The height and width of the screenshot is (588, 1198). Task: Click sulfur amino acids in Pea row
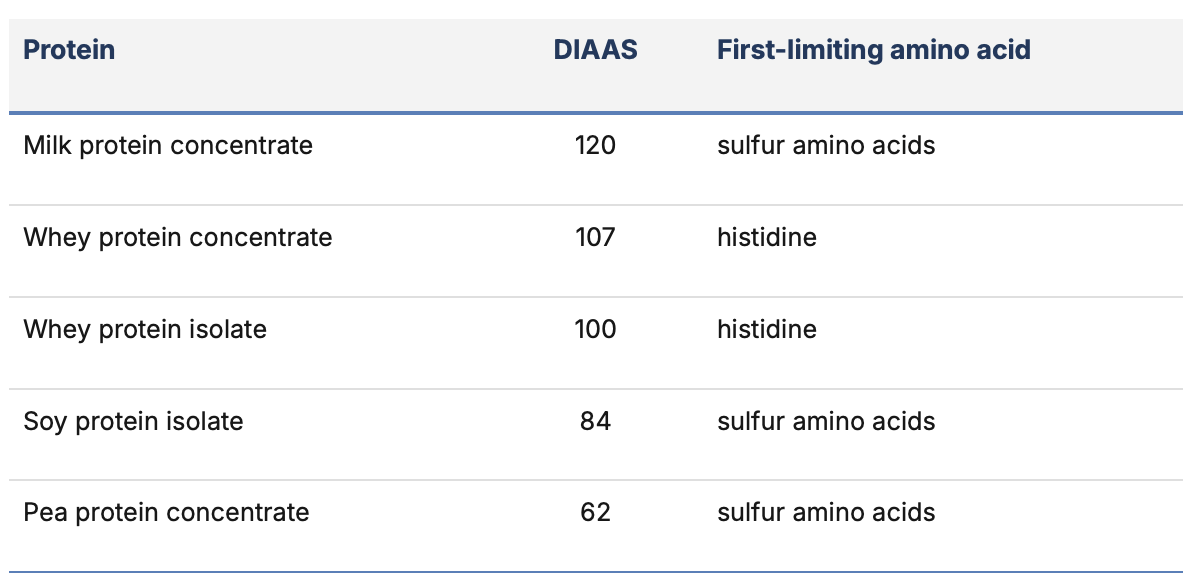pos(826,512)
